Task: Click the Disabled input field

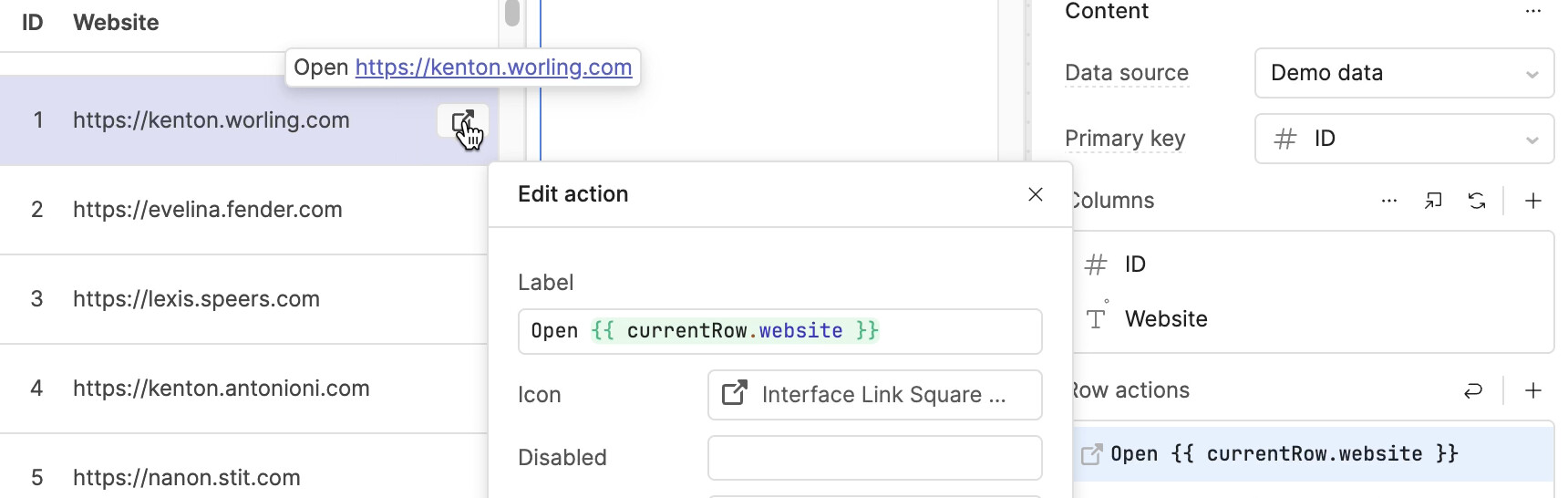Action: coord(874,458)
